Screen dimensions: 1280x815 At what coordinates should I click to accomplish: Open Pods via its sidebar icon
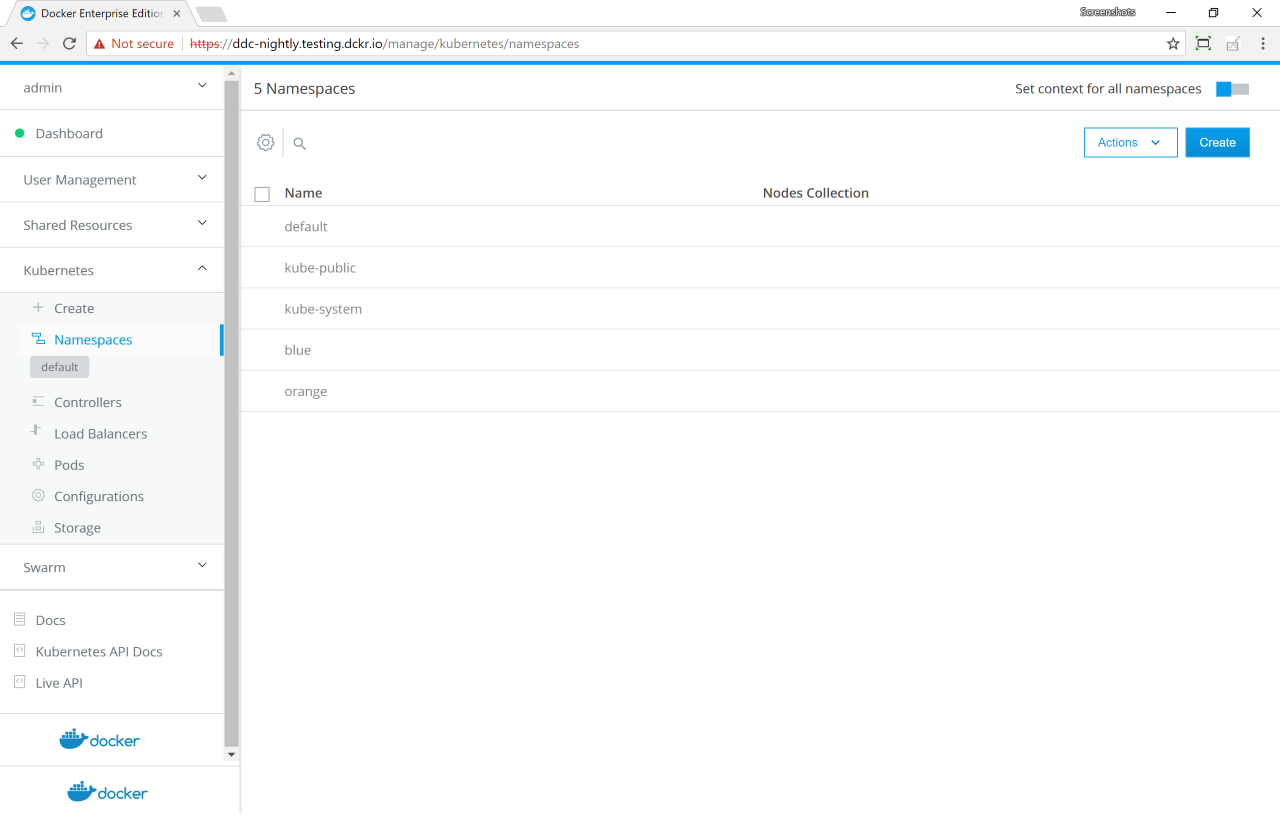tap(38, 464)
